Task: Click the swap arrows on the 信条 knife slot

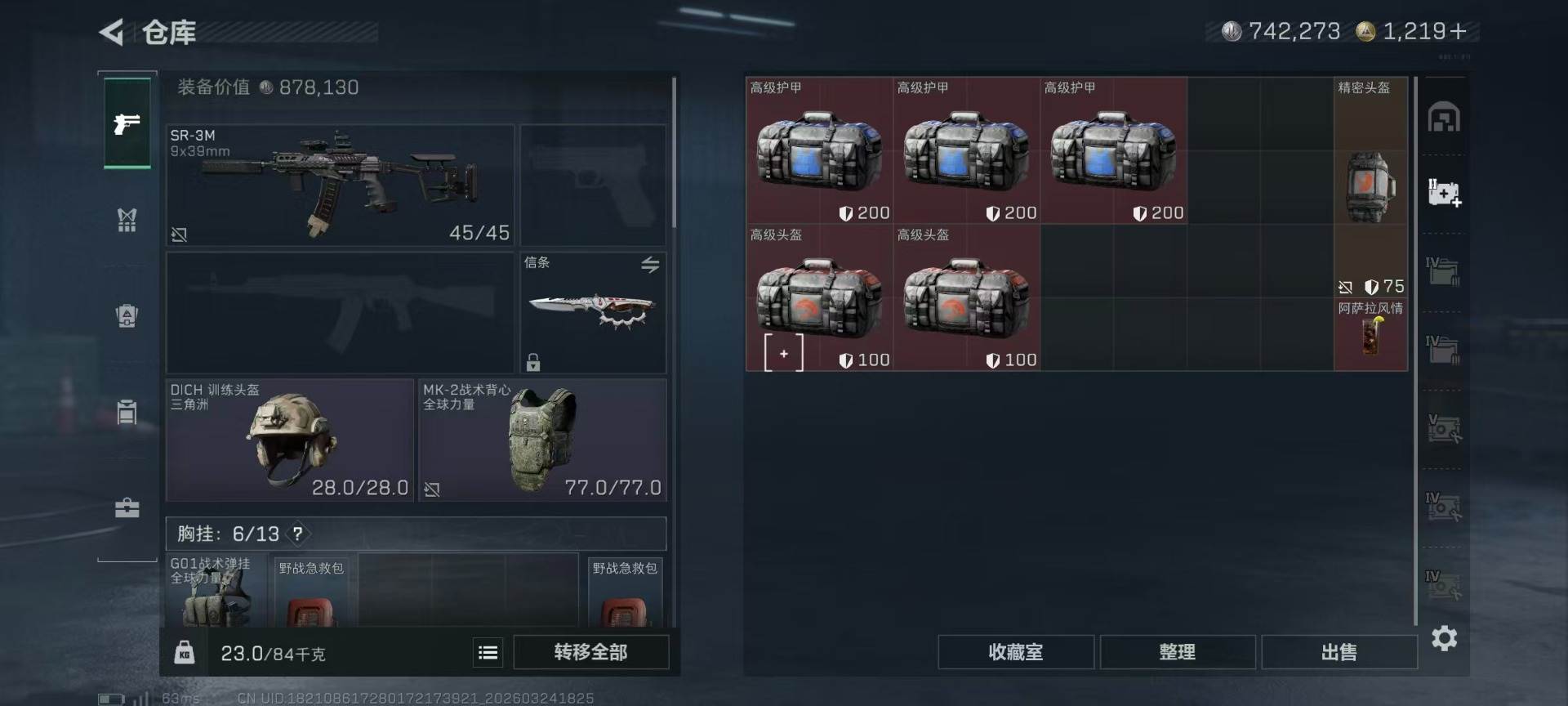Action: click(x=650, y=264)
